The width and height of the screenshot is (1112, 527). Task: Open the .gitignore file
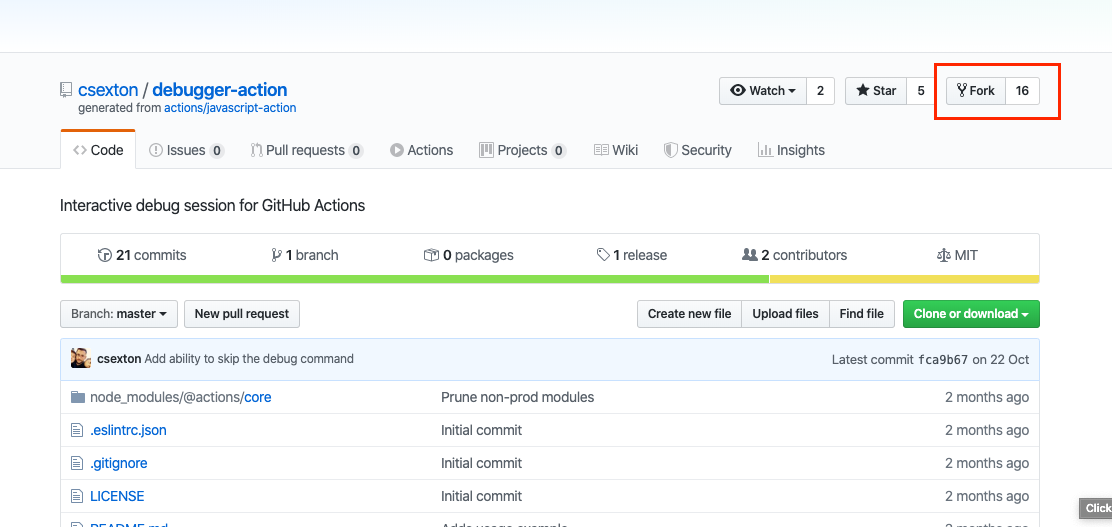[118, 463]
